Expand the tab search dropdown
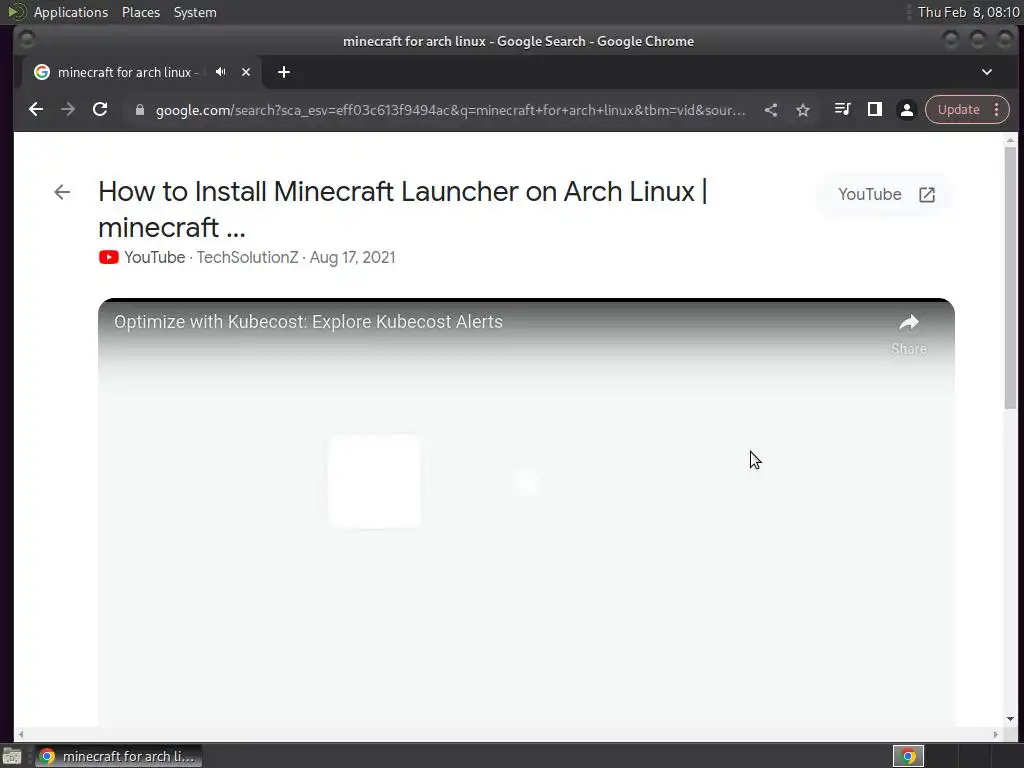Image resolution: width=1024 pixels, height=768 pixels. pos(987,72)
